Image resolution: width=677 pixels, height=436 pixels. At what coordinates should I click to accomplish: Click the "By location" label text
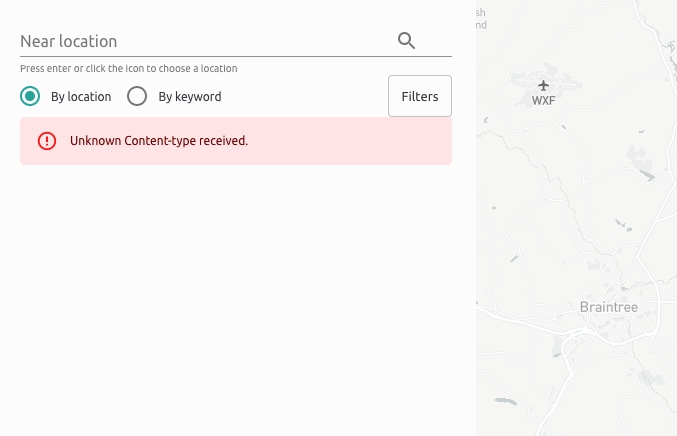(x=81, y=97)
